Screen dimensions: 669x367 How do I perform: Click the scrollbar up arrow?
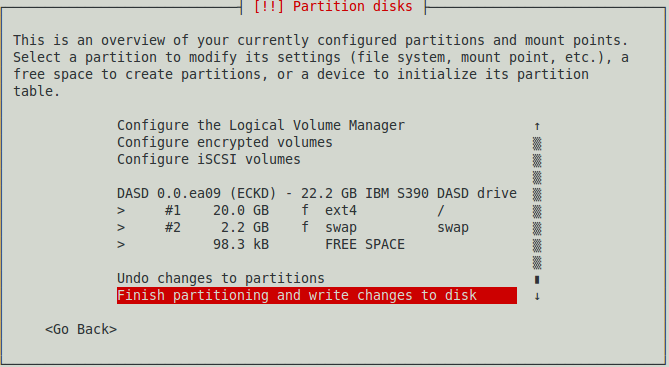(x=537, y=126)
